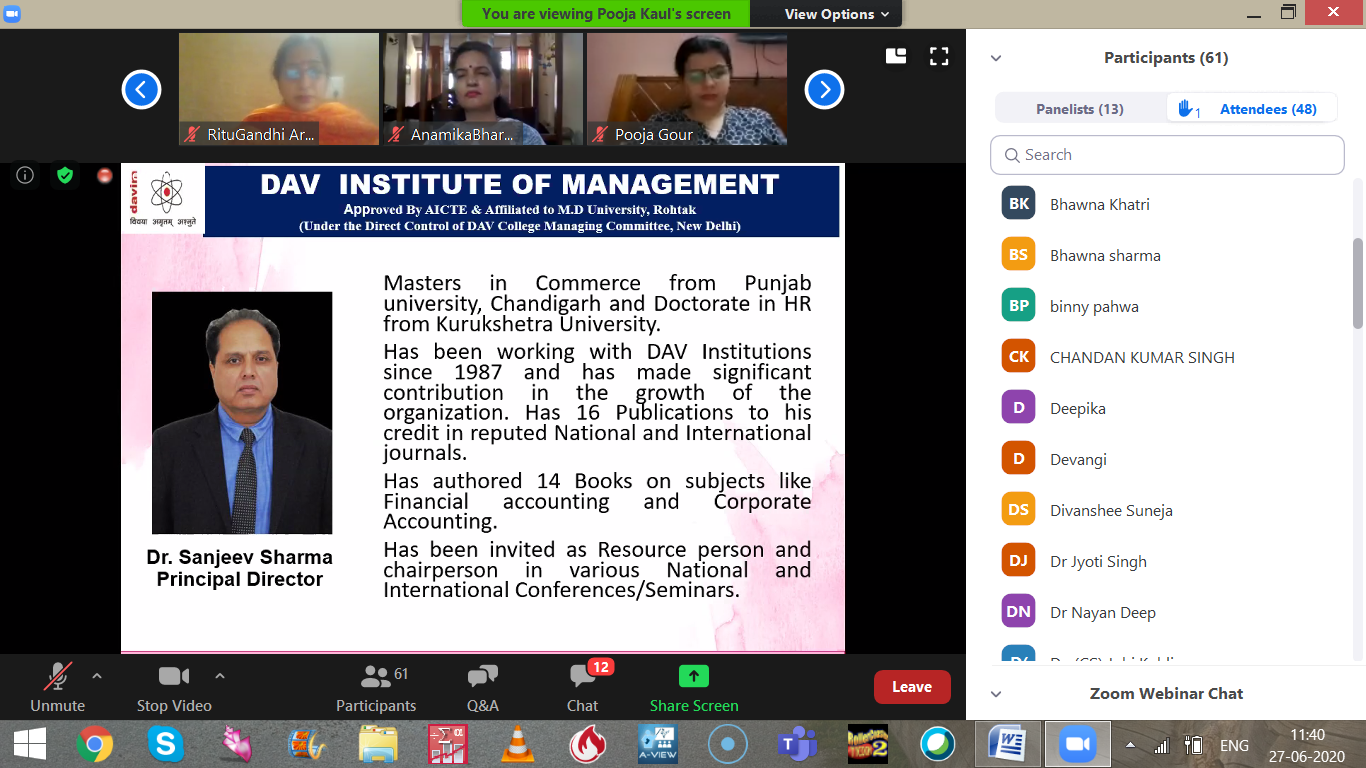Click the green encryption shield icon
Viewport: 1366px width, 768px height.
click(x=65, y=176)
